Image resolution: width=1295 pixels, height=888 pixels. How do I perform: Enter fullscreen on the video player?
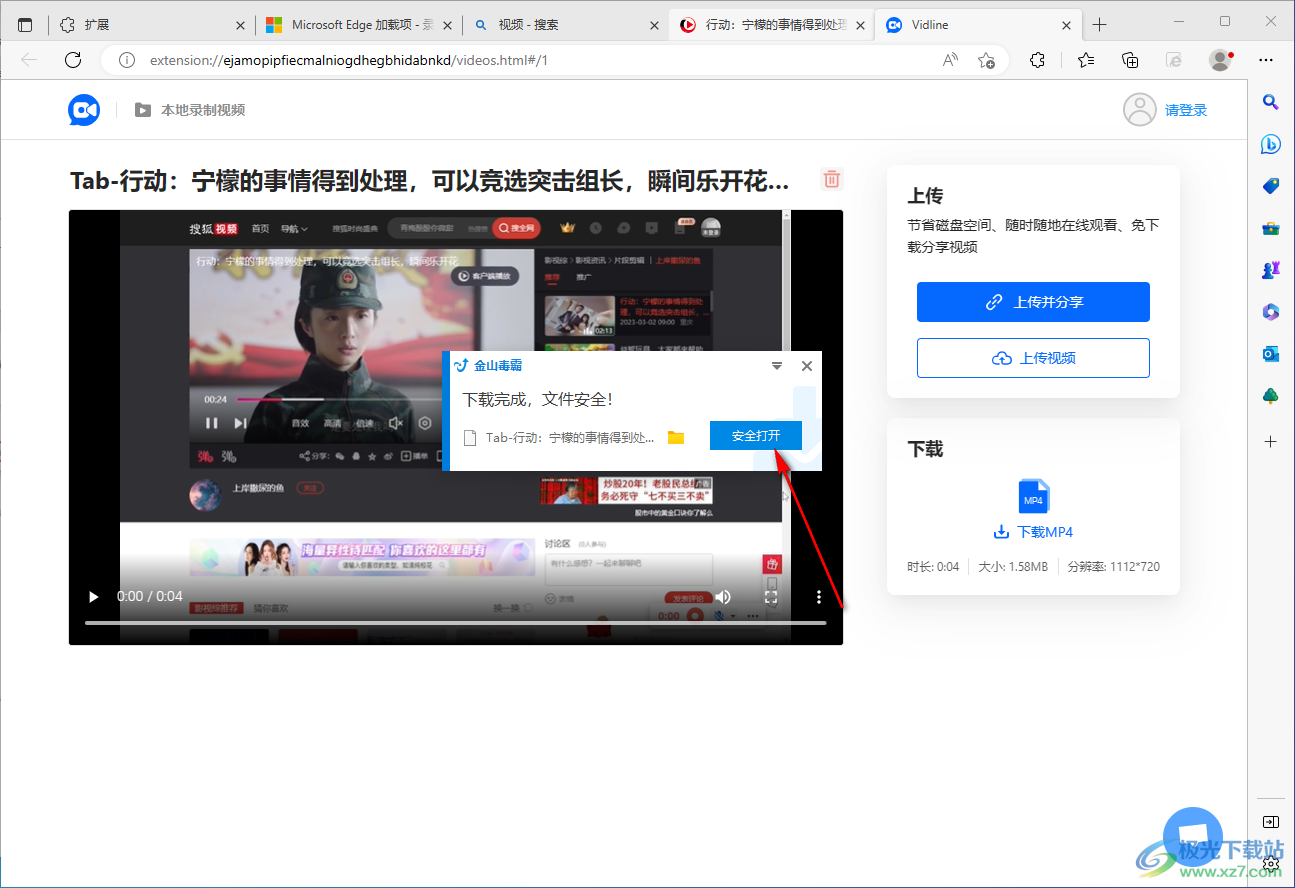tap(771, 596)
